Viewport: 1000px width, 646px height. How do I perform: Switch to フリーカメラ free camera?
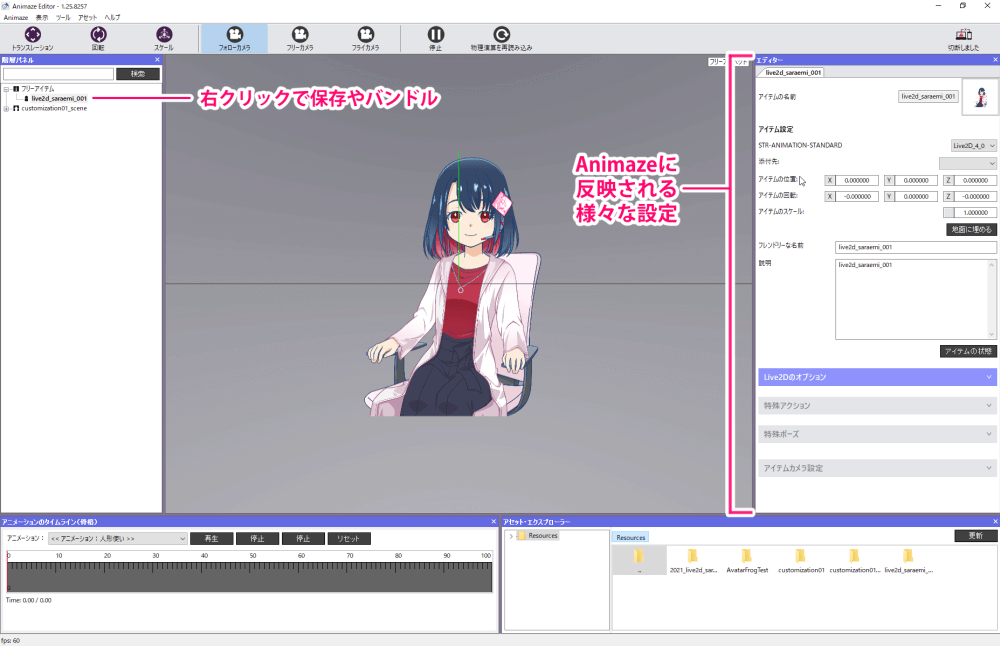coord(300,38)
